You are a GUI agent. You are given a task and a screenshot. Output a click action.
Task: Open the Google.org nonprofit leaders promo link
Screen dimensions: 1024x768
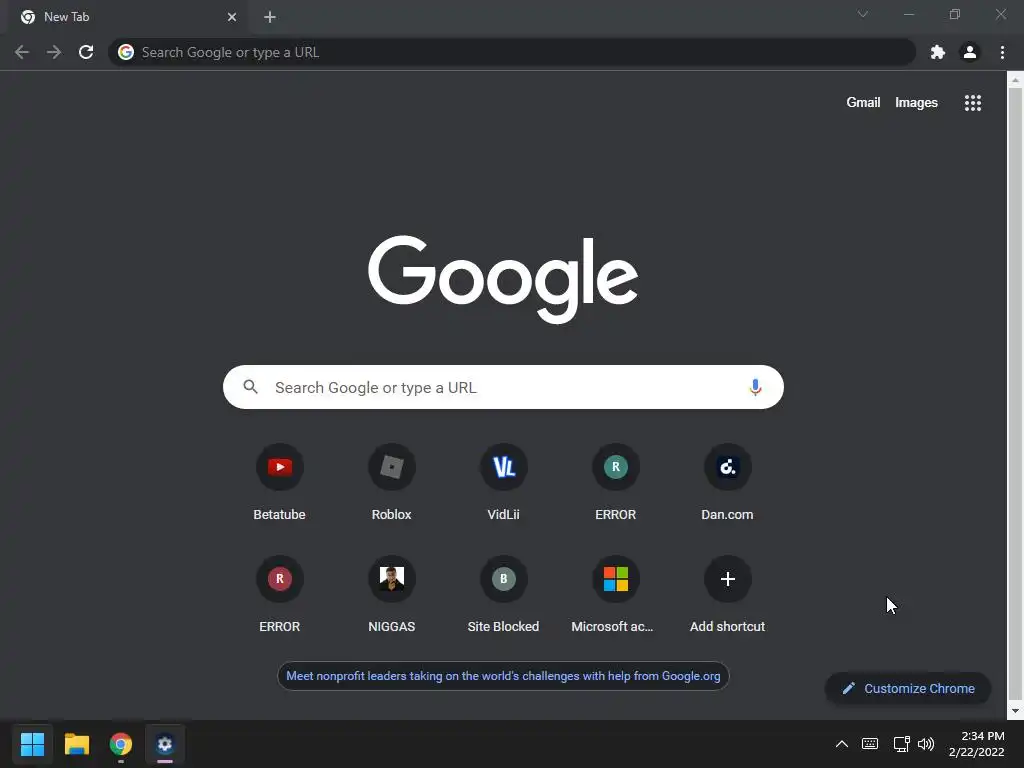pos(503,676)
